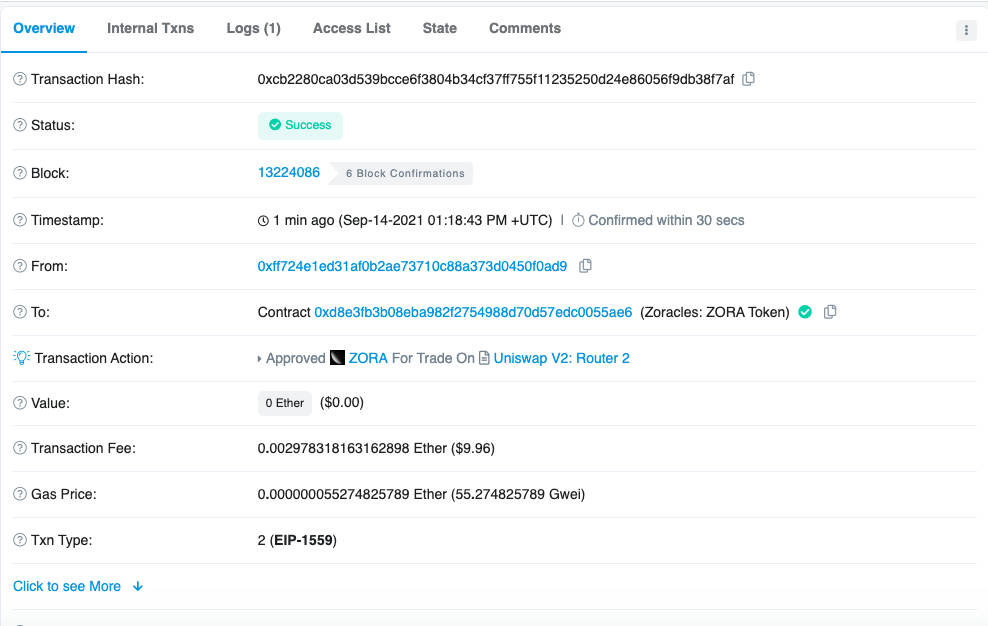Image resolution: width=988 pixels, height=626 pixels.
Task: Open the From address 0xff724e1ed31... link
Action: tap(412, 266)
